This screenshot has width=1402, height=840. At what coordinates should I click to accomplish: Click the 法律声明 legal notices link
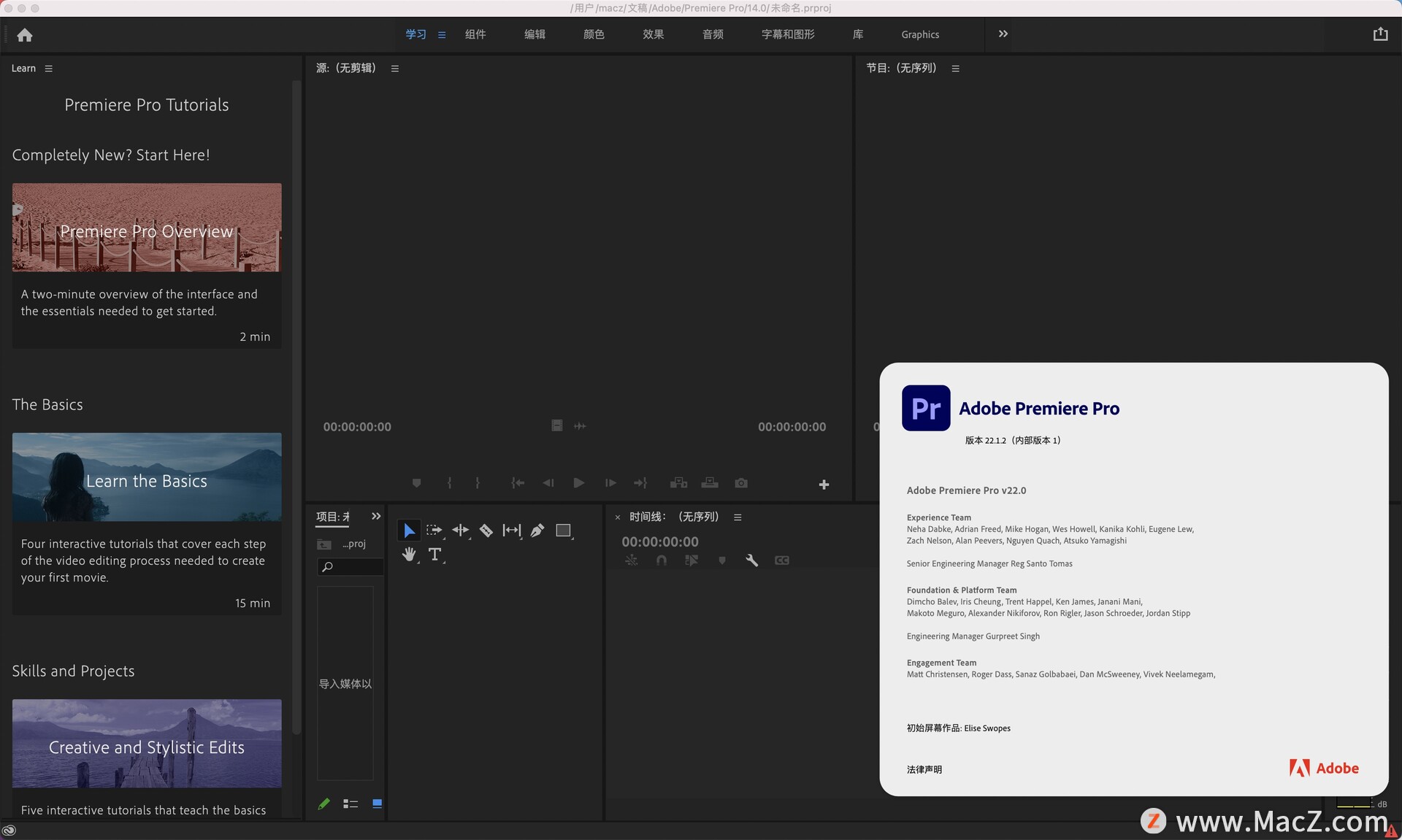(x=923, y=768)
